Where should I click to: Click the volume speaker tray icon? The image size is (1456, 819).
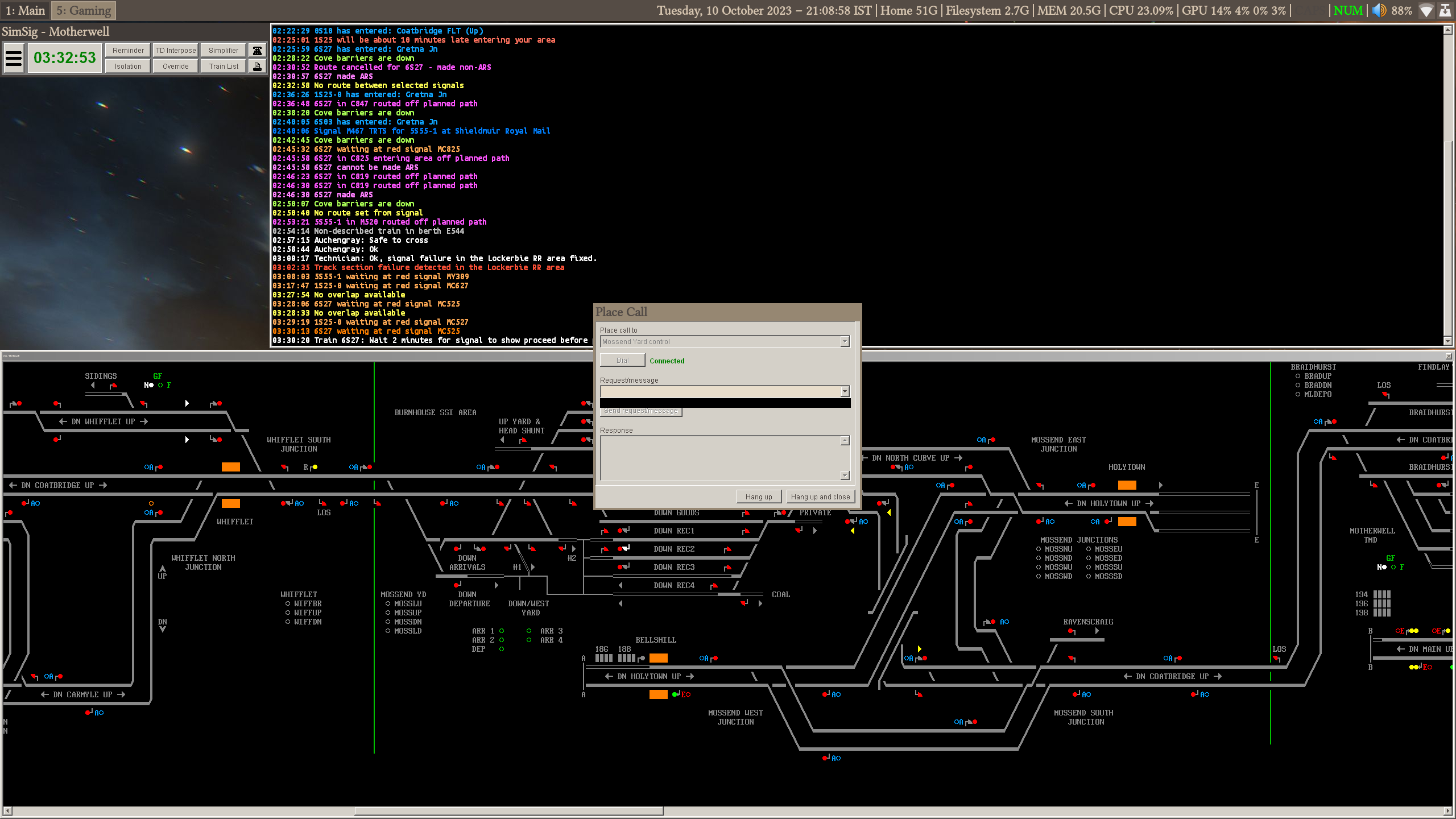pos(1379,10)
